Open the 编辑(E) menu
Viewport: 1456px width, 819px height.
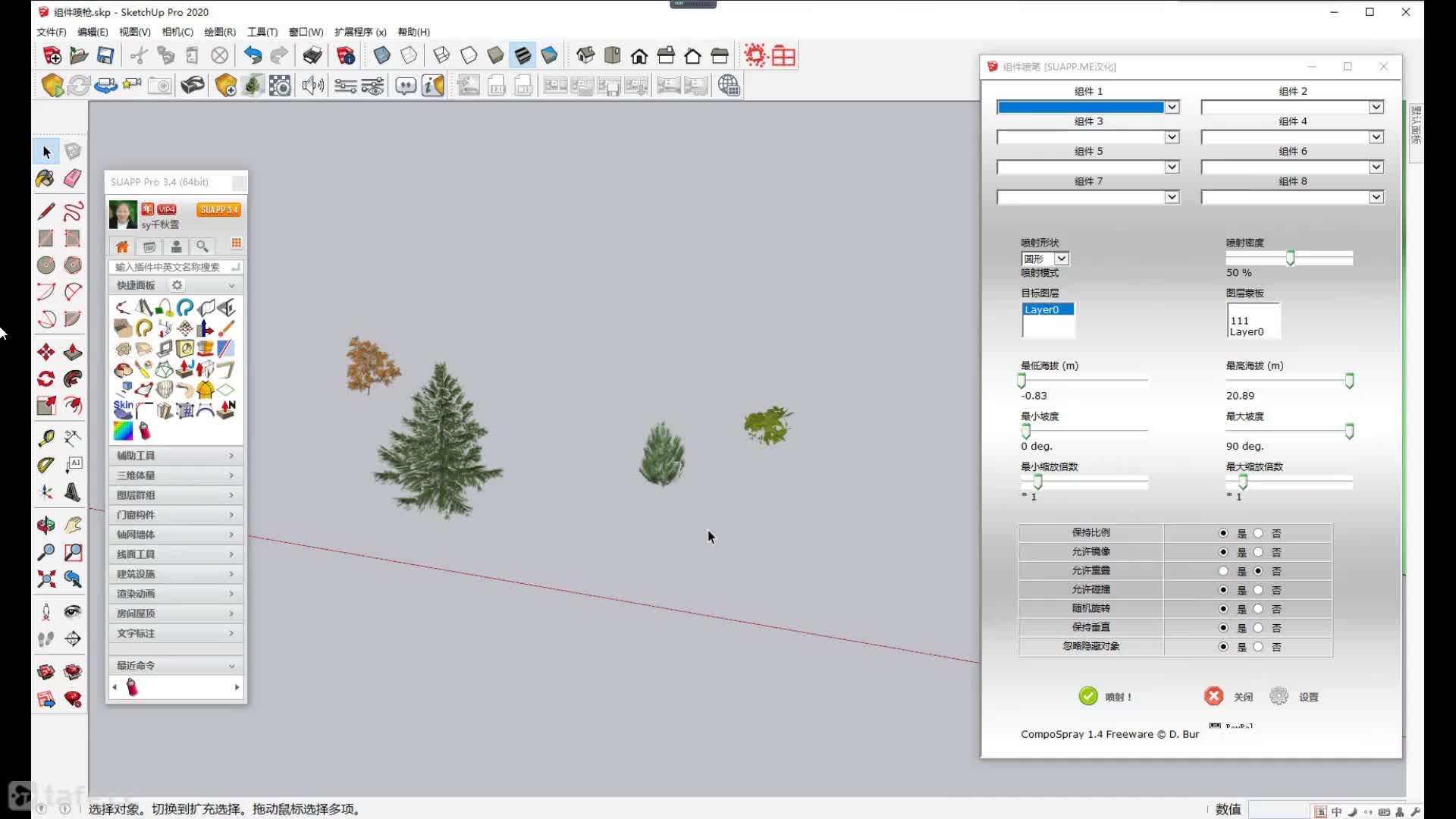pyautogui.click(x=93, y=32)
